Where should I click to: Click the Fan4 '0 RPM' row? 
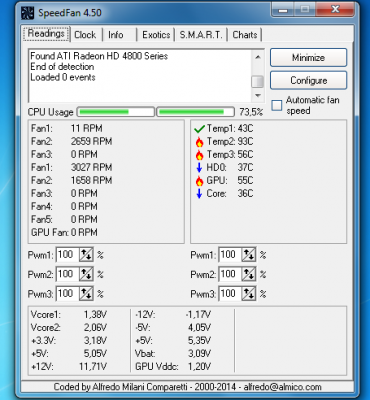[64, 207]
